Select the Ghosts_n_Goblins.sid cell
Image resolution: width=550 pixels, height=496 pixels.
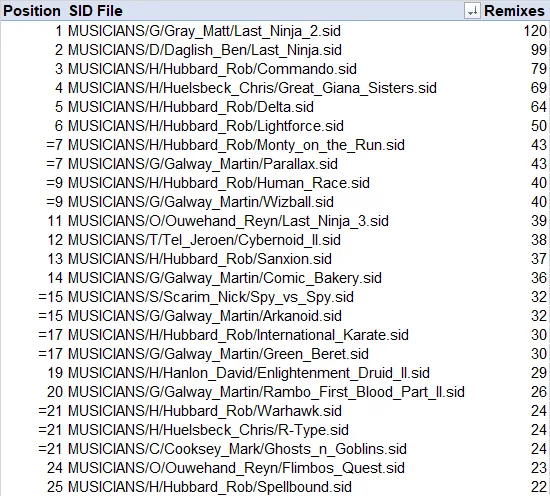(237, 449)
